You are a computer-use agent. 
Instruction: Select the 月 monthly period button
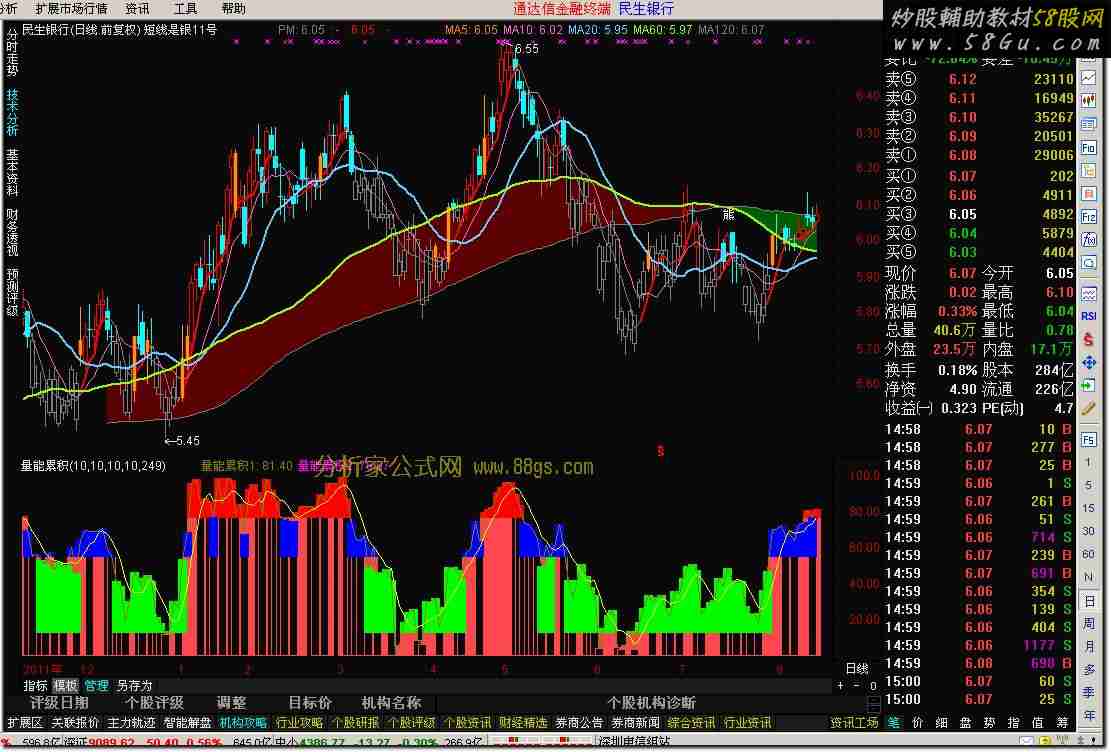[1088, 646]
